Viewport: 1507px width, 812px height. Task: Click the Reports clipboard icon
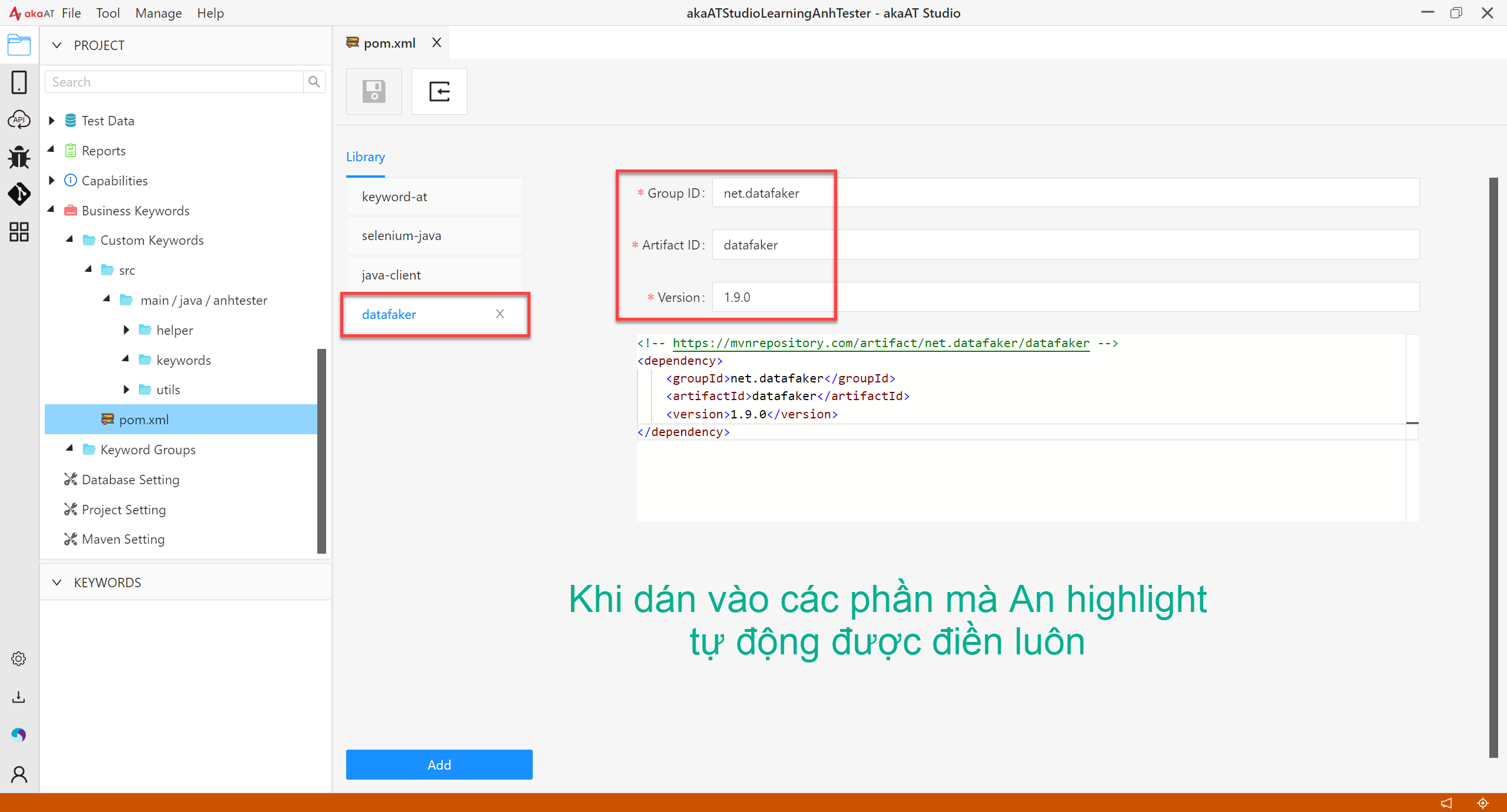pyautogui.click(x=71, y=151)
